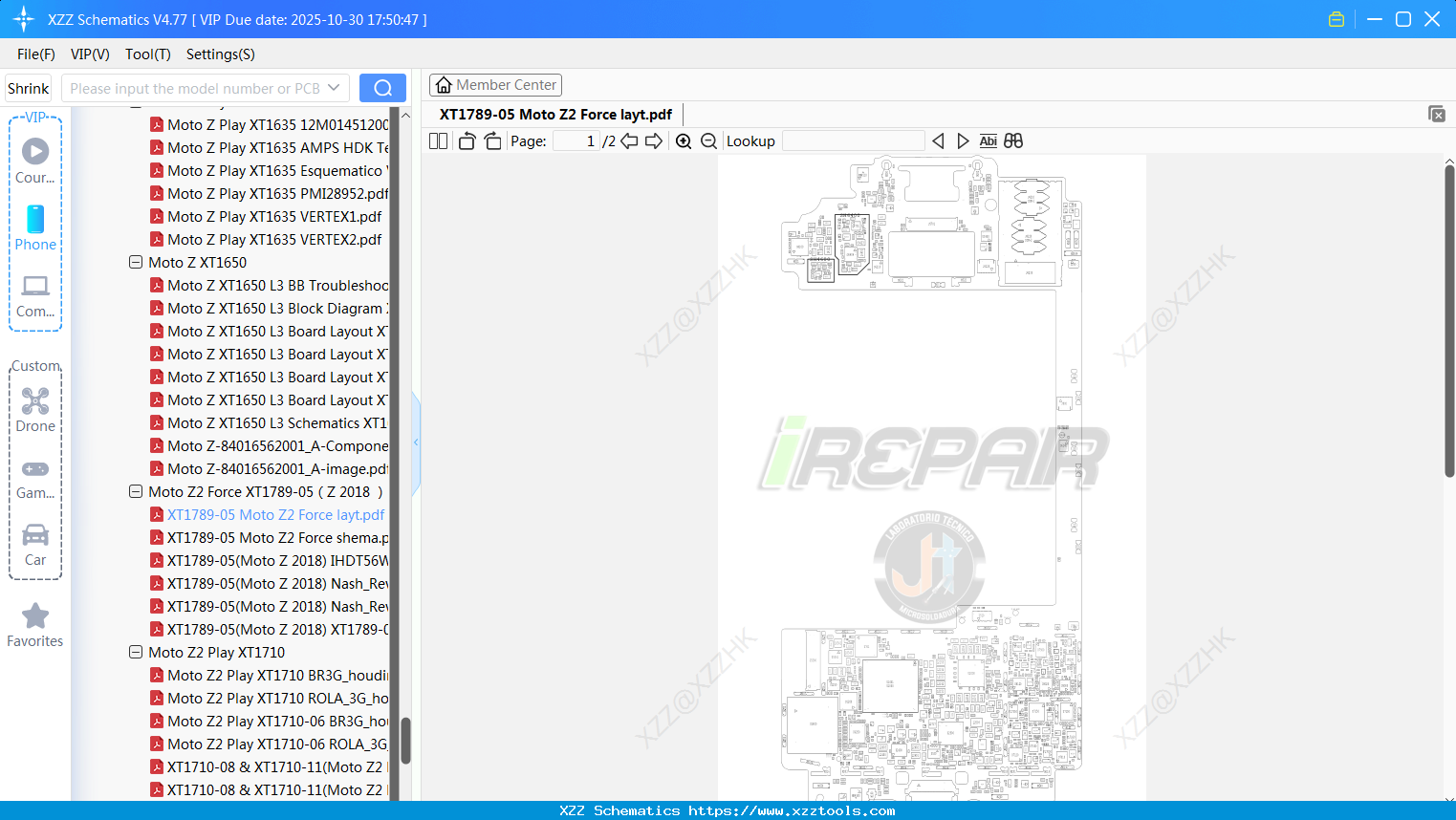Zoom out of the PDF
The width and height of the screenshot is (1456, 820).
[708, 140]
